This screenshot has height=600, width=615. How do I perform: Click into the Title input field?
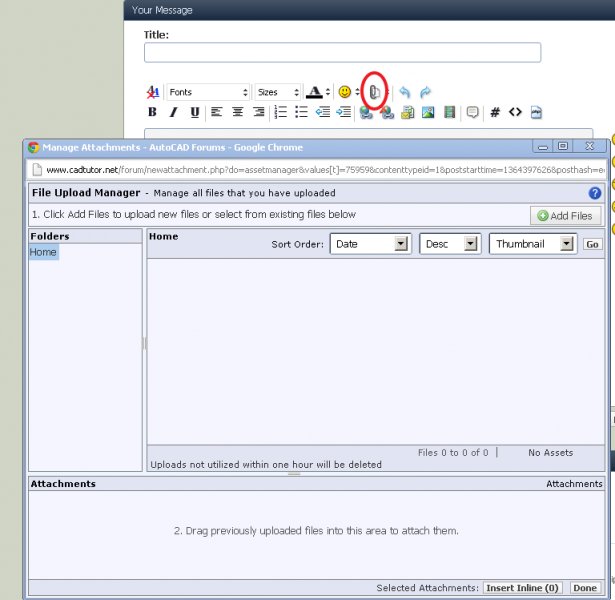342,53
